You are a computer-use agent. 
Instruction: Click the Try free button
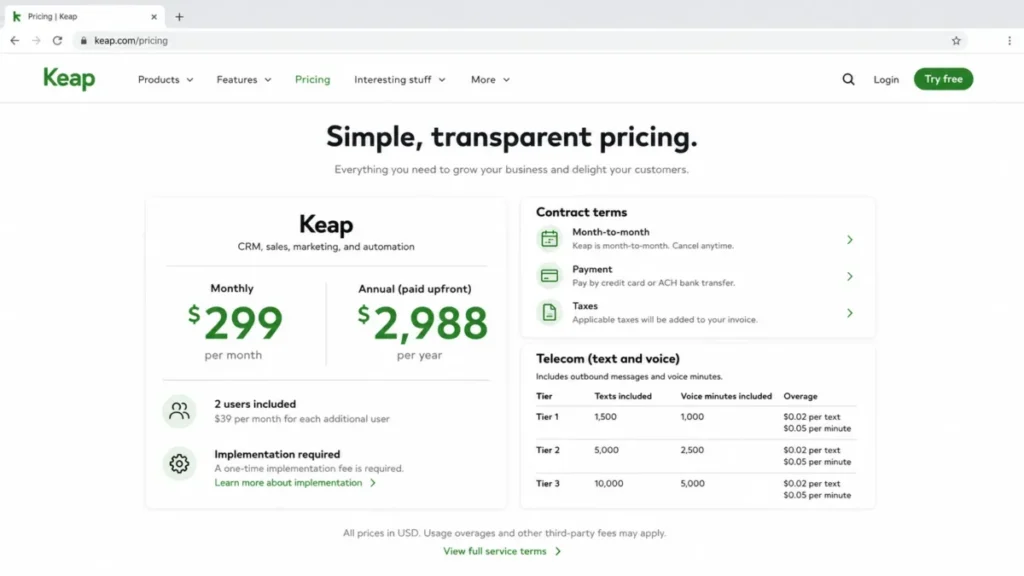tap(943, 79)
